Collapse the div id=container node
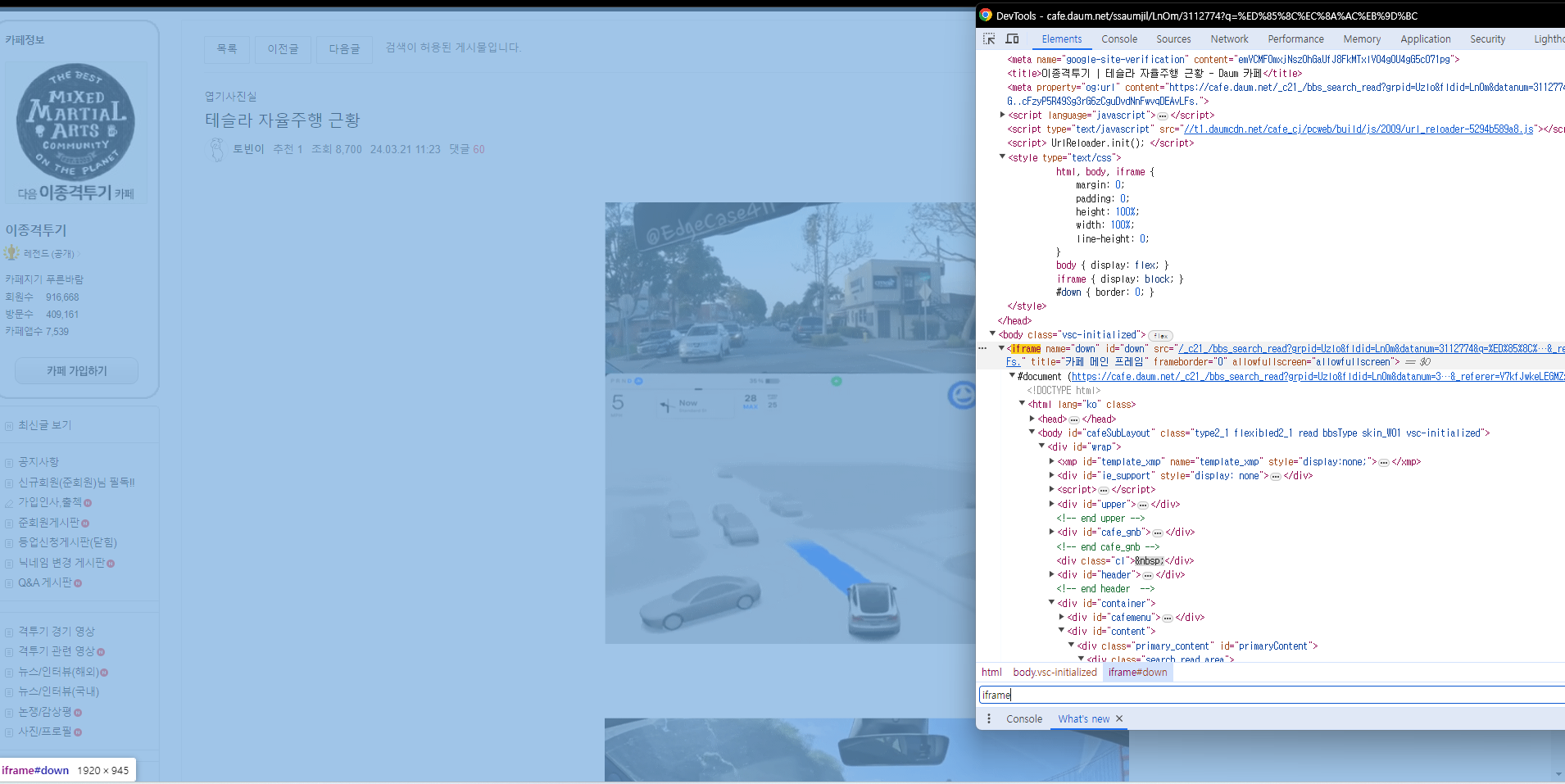 pos(1051,602)
